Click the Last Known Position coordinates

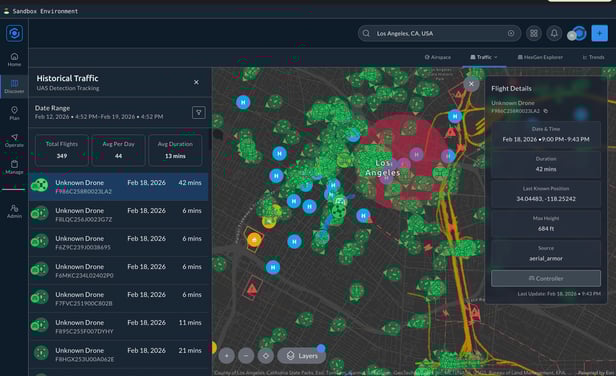pyautogui.click(x=546, y=199)
